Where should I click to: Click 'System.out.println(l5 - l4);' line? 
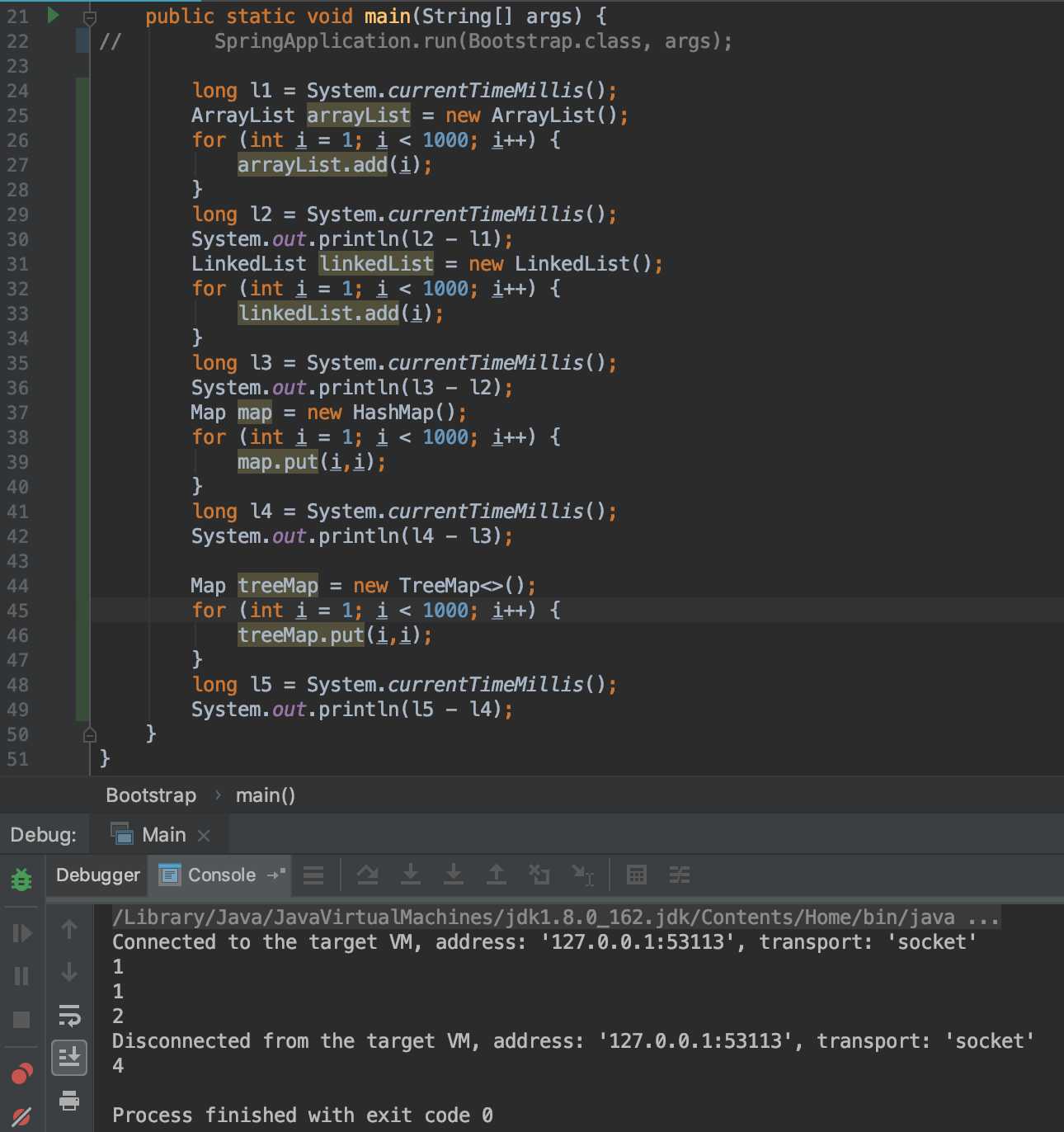click(352, 710)
